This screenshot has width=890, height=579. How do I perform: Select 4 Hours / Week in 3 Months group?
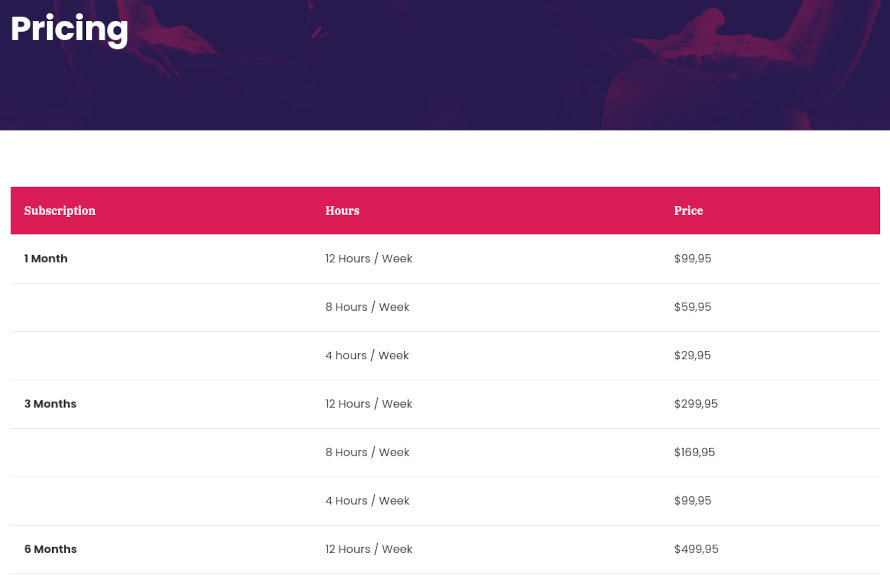(x=367, y=501)
